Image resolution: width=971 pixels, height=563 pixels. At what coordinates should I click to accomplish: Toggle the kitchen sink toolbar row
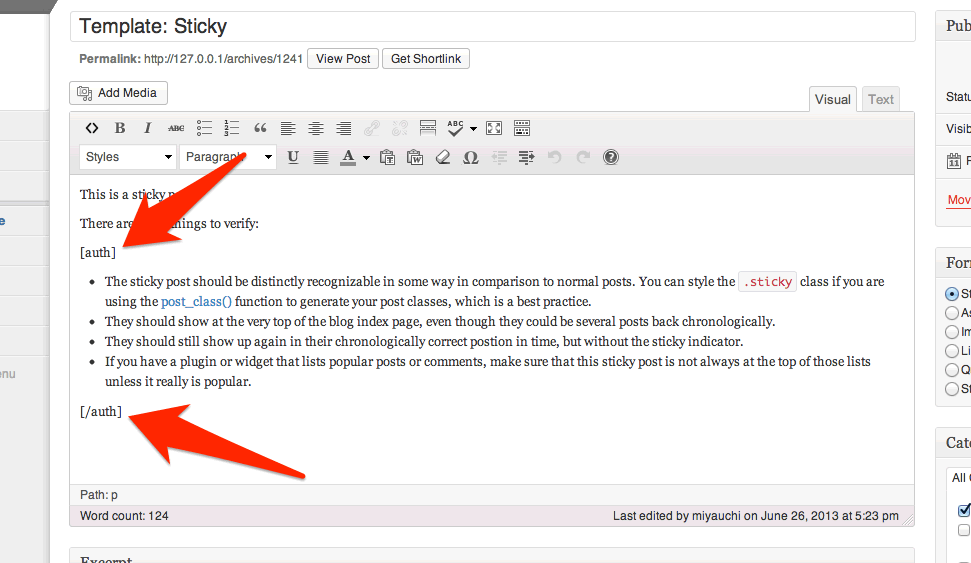pos(522,128)
